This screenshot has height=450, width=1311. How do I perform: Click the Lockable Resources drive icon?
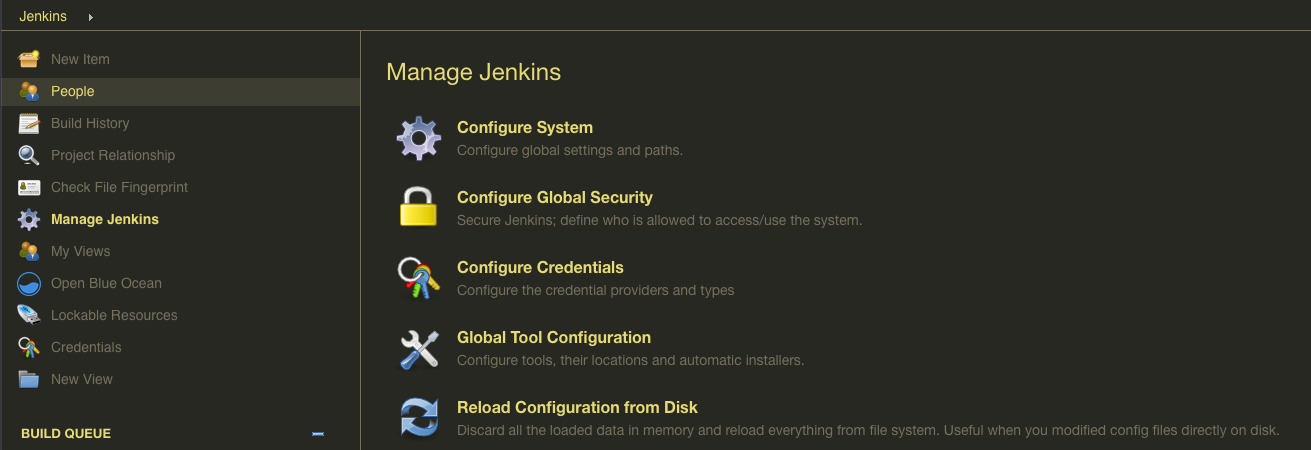click(29, 315)
